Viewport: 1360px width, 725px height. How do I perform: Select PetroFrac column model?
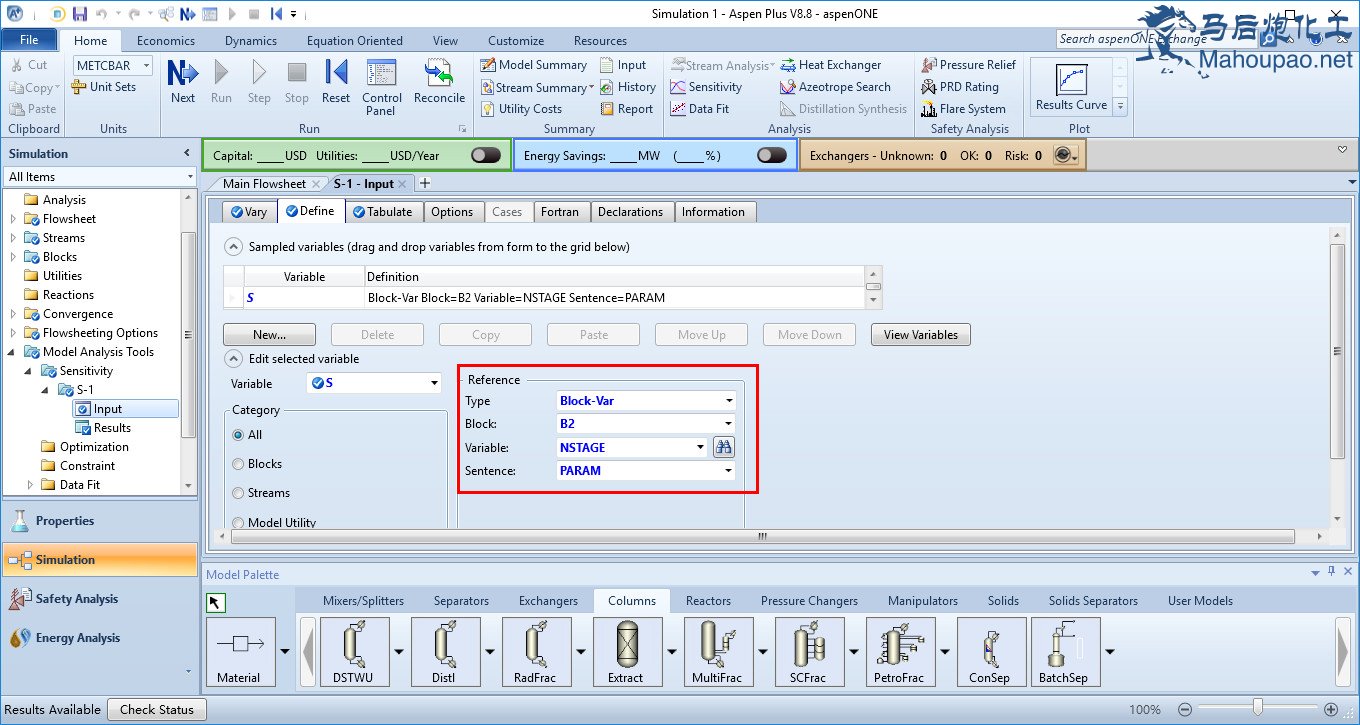pos(900,652)
